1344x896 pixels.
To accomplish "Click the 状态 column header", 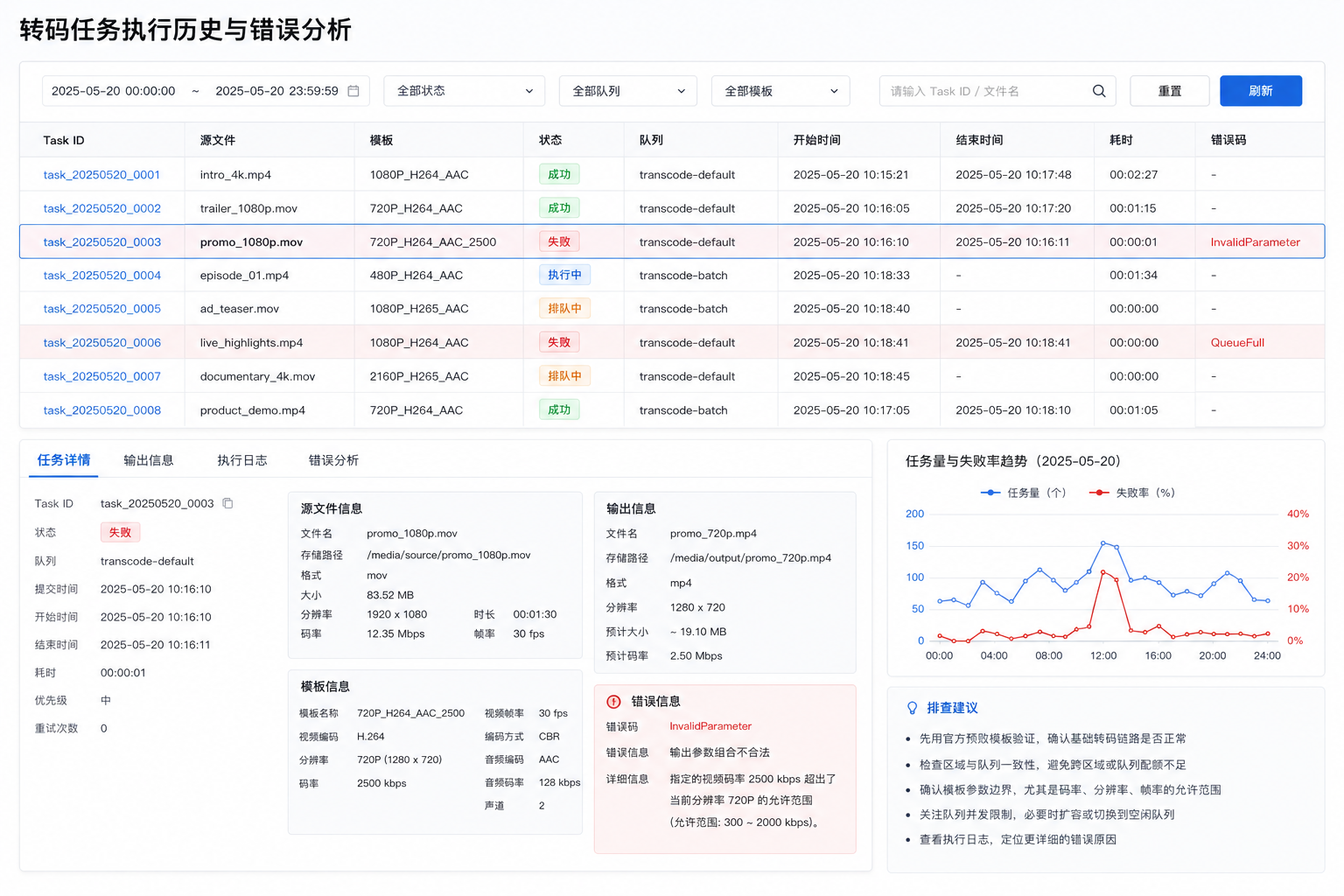I will click(x=550, y=140).
